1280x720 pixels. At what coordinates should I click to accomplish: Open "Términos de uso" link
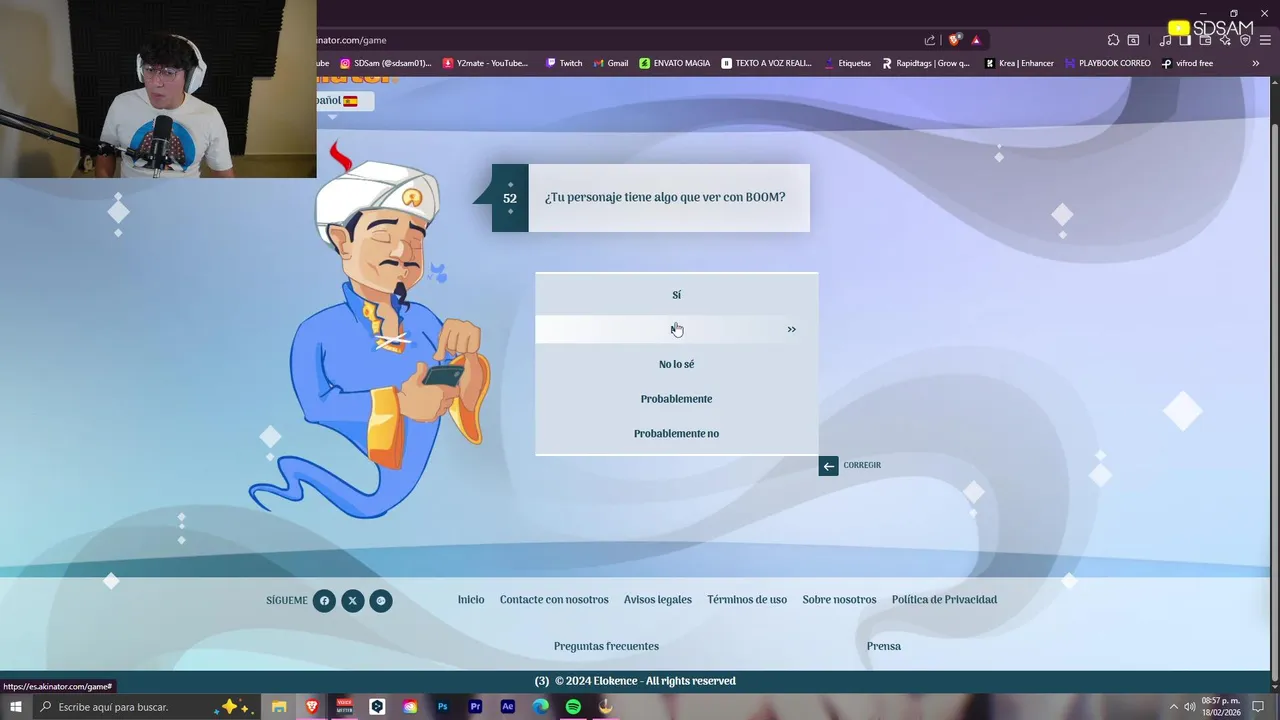[747, 600]
